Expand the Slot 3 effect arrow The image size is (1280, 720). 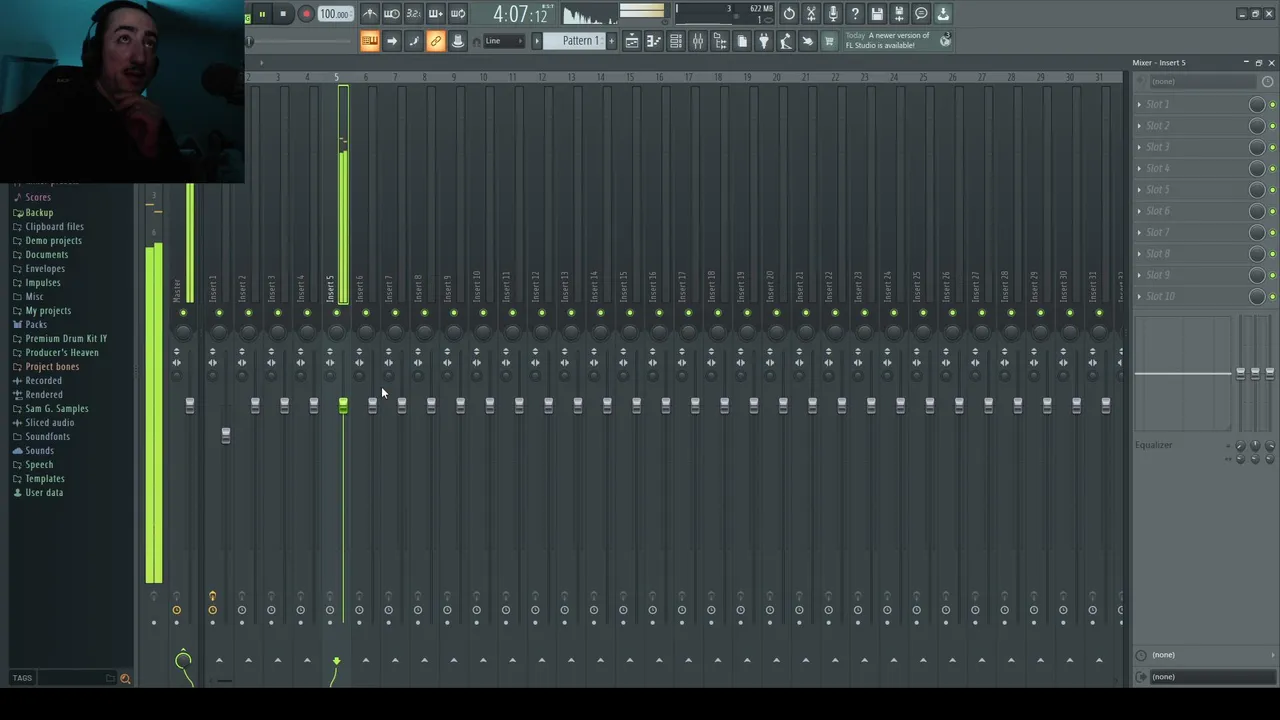1139,147
